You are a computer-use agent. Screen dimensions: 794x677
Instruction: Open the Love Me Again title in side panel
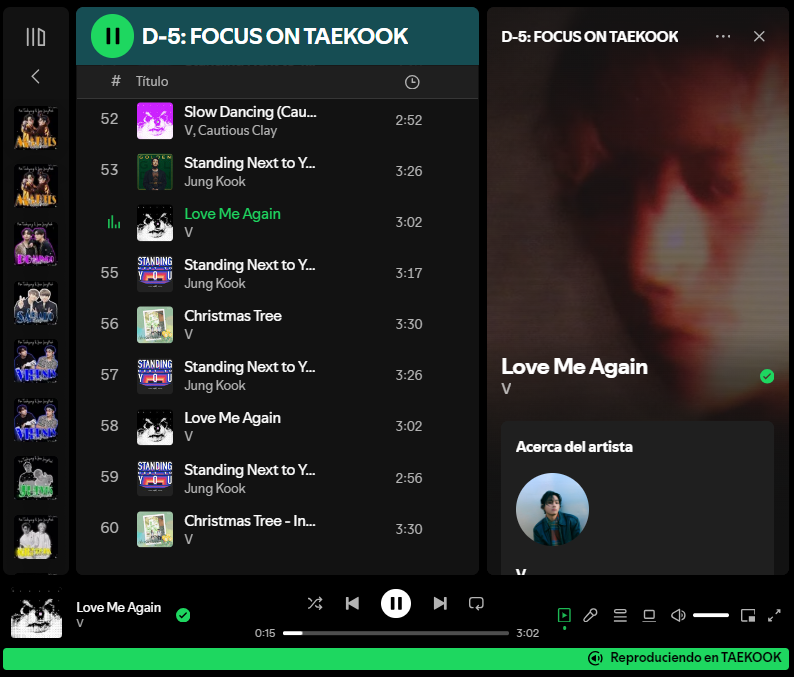(574, 367)
